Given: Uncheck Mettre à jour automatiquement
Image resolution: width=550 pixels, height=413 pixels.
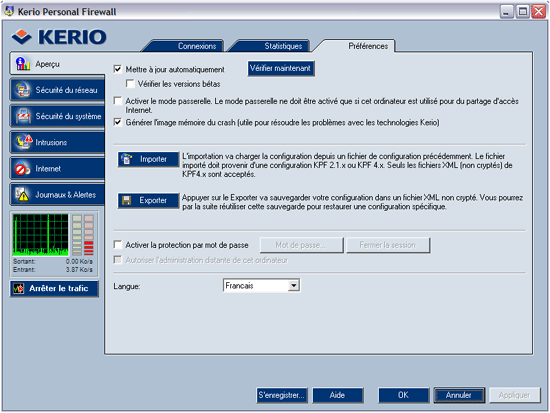Looking at the screenshot, I should (118, 69).
